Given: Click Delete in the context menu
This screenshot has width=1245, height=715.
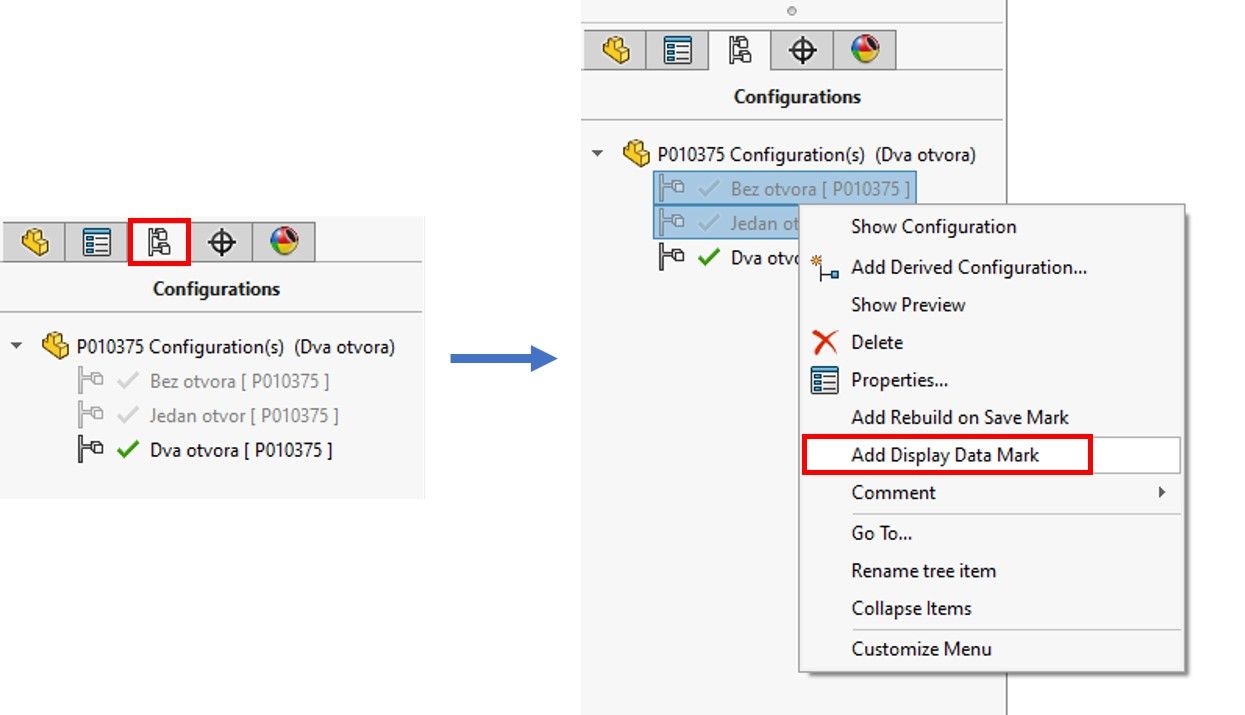Looking at the screenshot, I should point(876,342).
